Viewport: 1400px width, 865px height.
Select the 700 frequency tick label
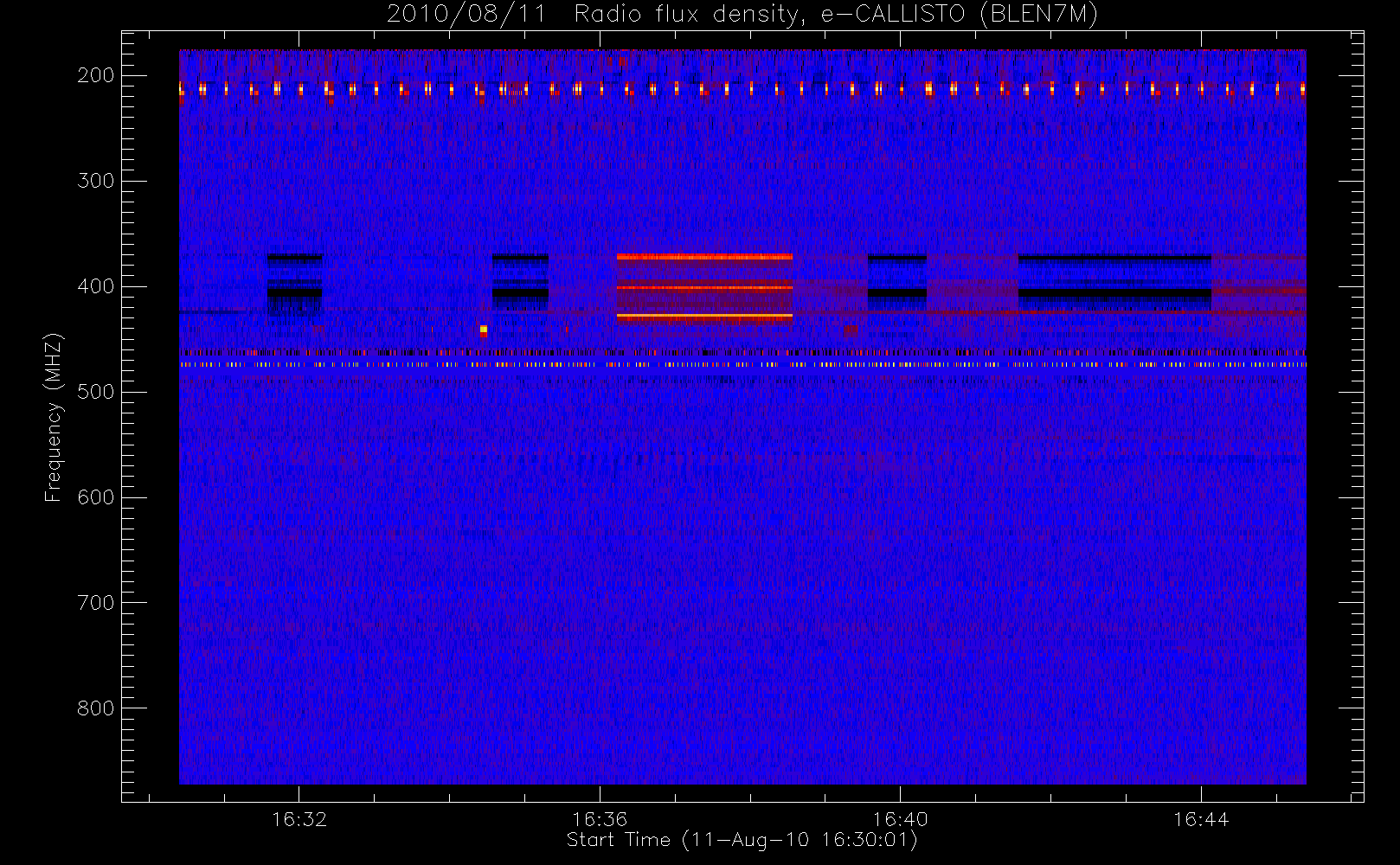tap(96, 603)
